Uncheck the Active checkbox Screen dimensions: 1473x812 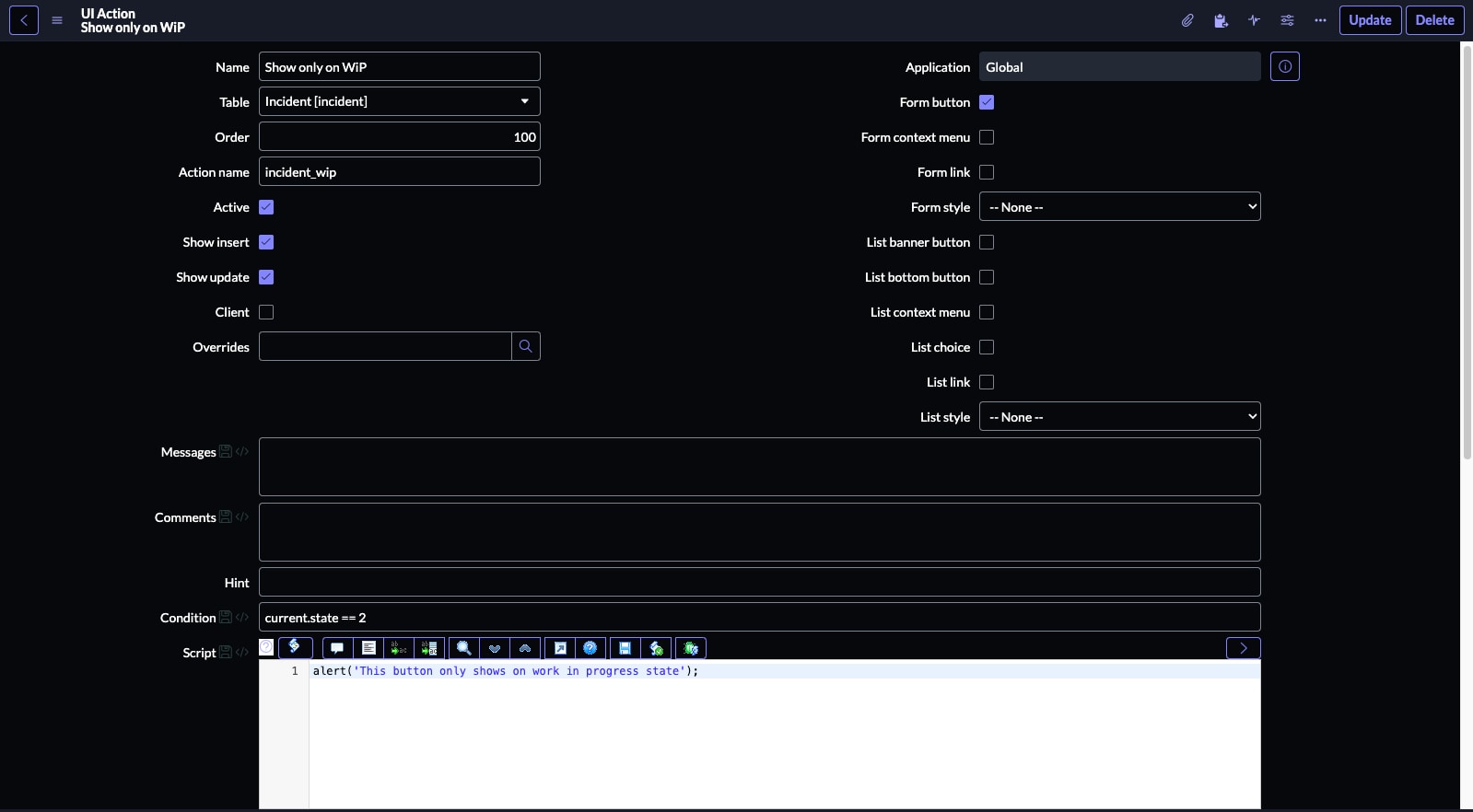click(266, 207)
